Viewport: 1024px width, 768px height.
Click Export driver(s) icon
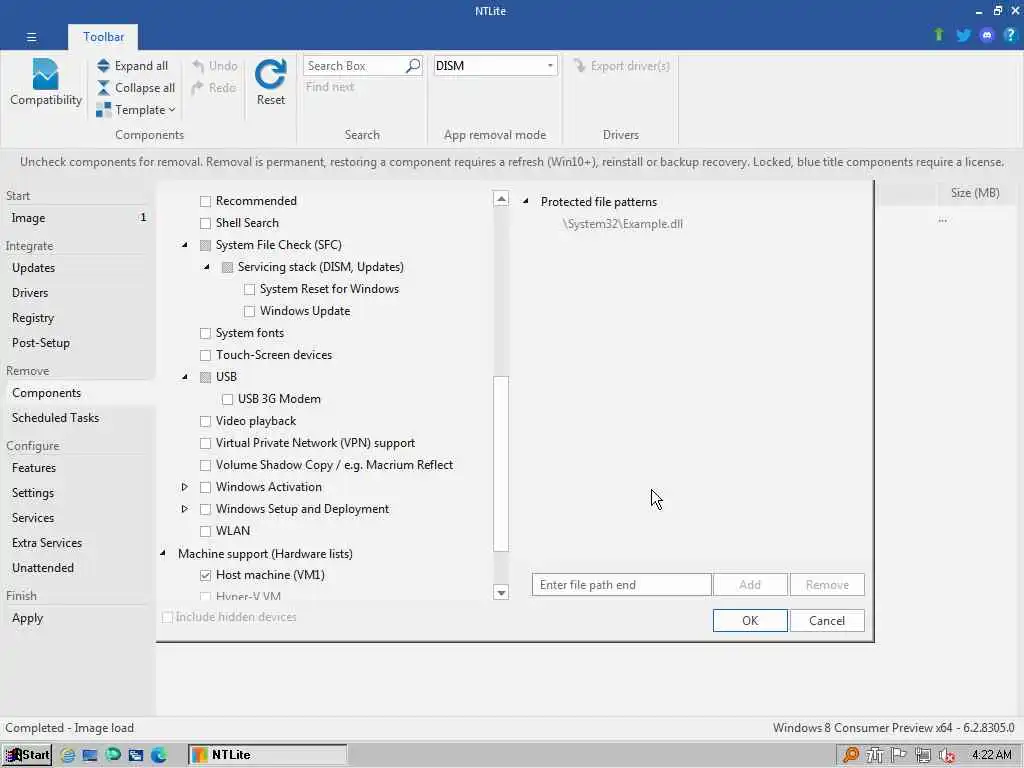click(x=579, y=65)
